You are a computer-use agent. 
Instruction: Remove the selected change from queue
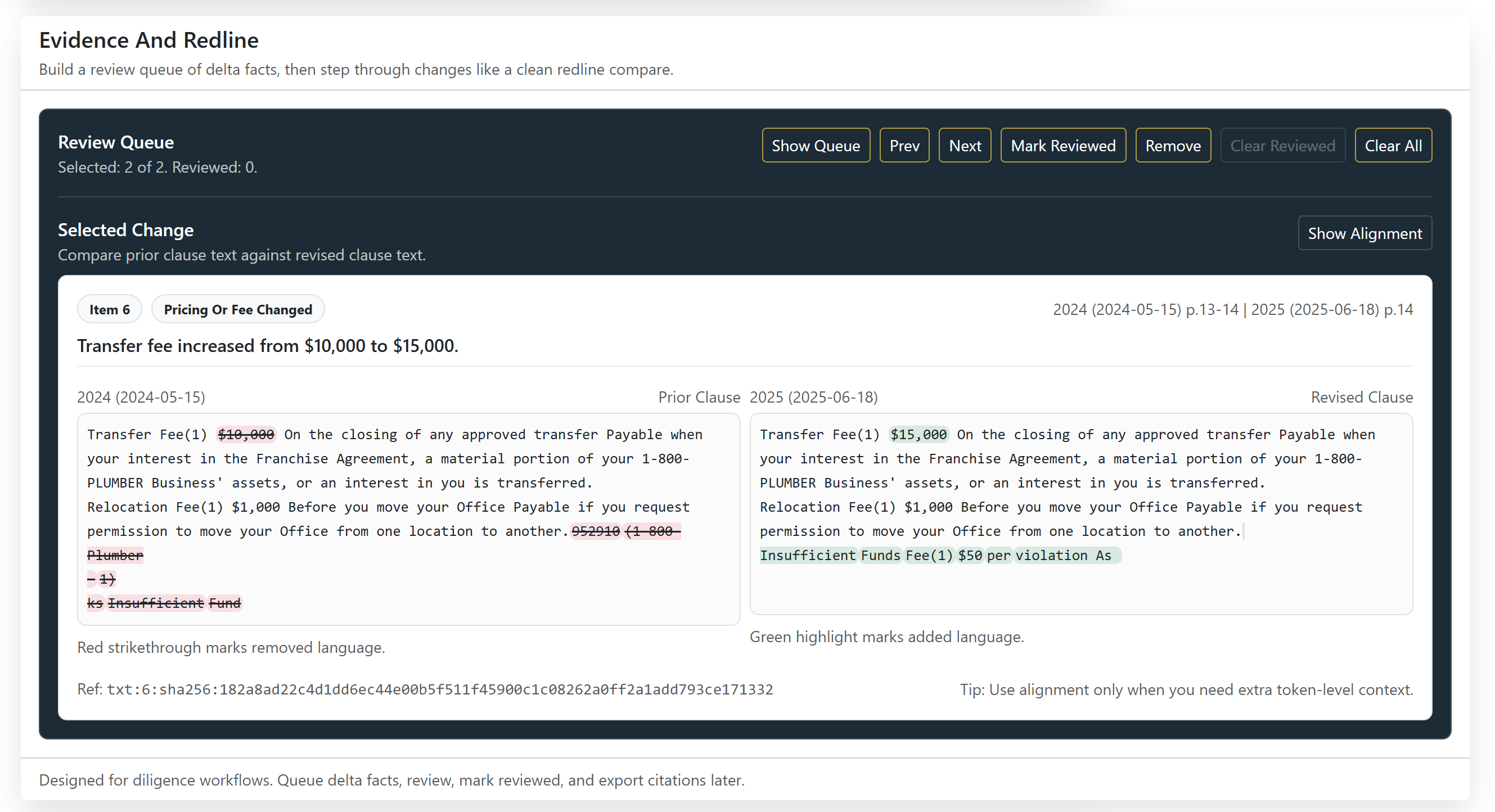click(1172, 145)
